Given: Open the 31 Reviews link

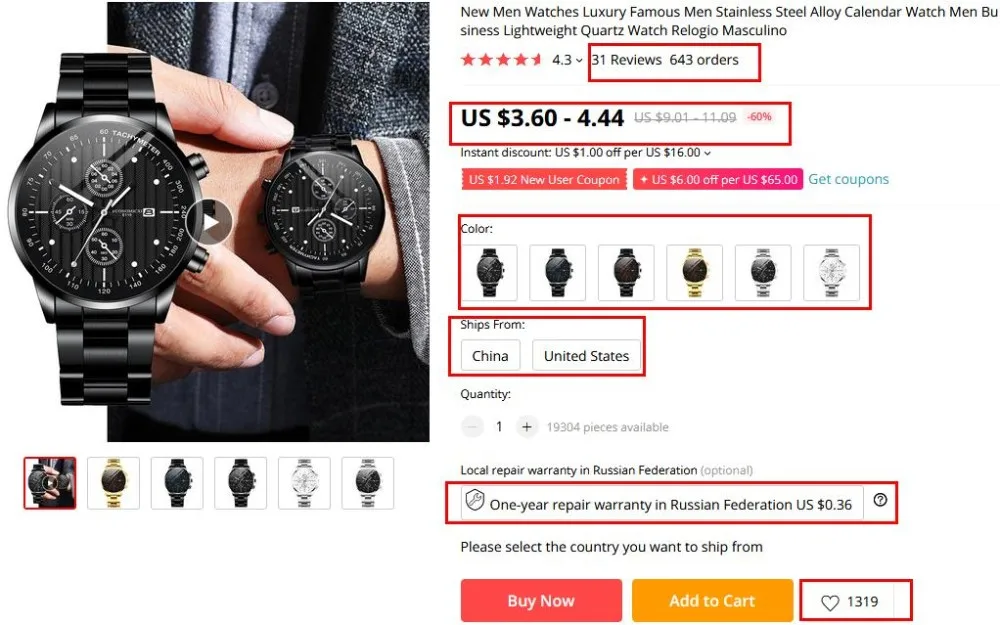Looking at the screenshot, I should point(626,60).
